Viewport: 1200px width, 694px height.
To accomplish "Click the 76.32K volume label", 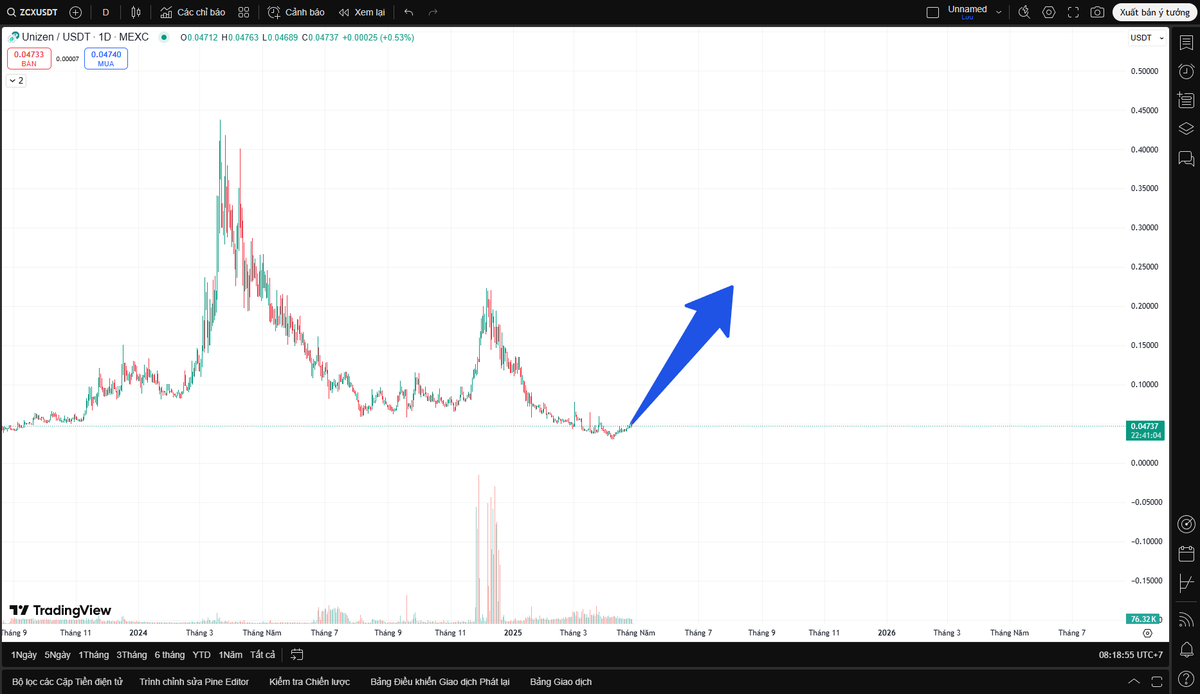I will tap(1145, 620).
